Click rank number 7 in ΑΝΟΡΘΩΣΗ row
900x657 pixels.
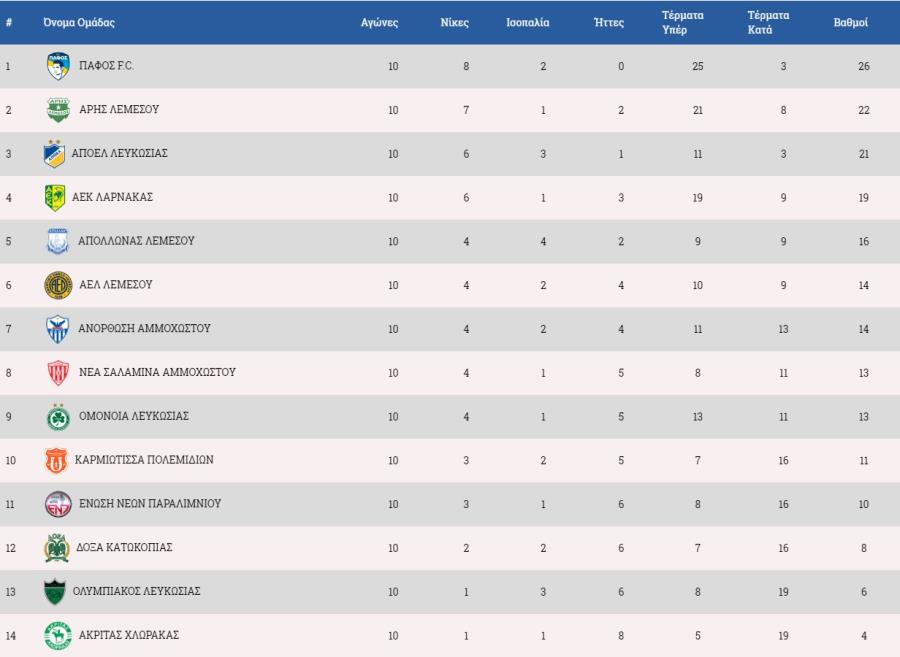click(8, 329)
